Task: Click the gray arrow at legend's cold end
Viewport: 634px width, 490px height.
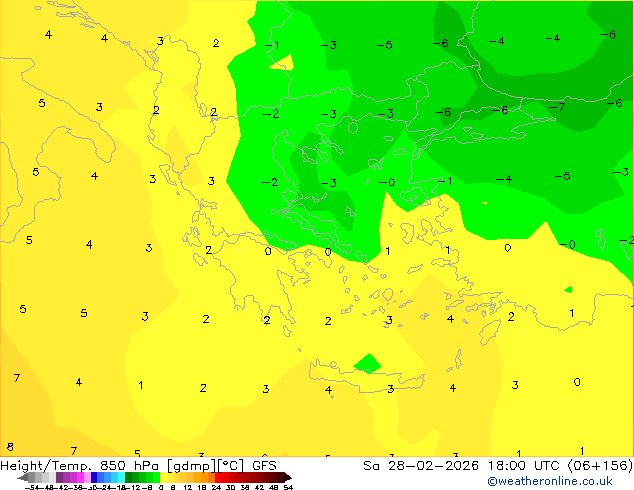Action: pos(23,477)
